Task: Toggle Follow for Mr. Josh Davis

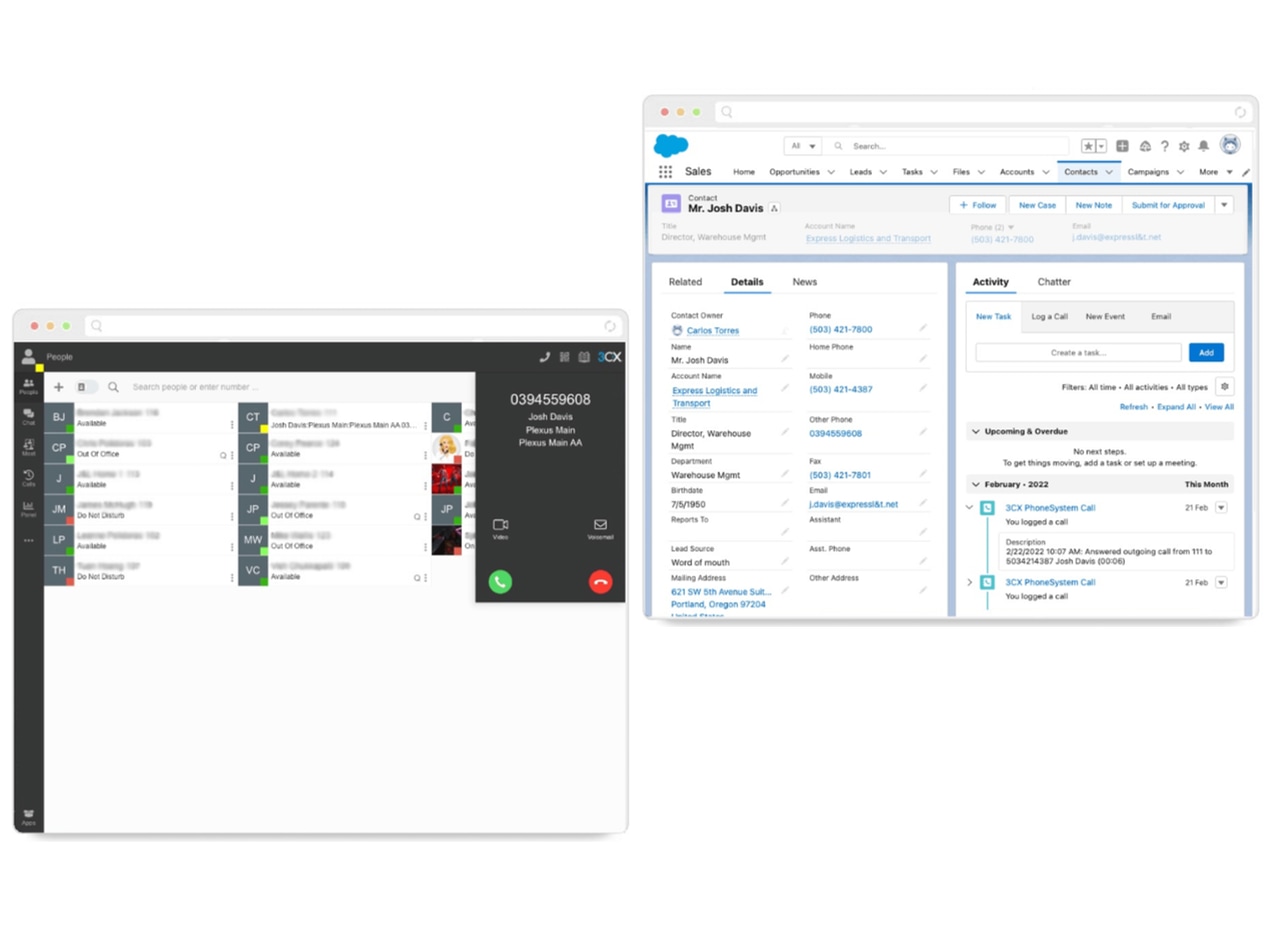Action: (977, 204)
